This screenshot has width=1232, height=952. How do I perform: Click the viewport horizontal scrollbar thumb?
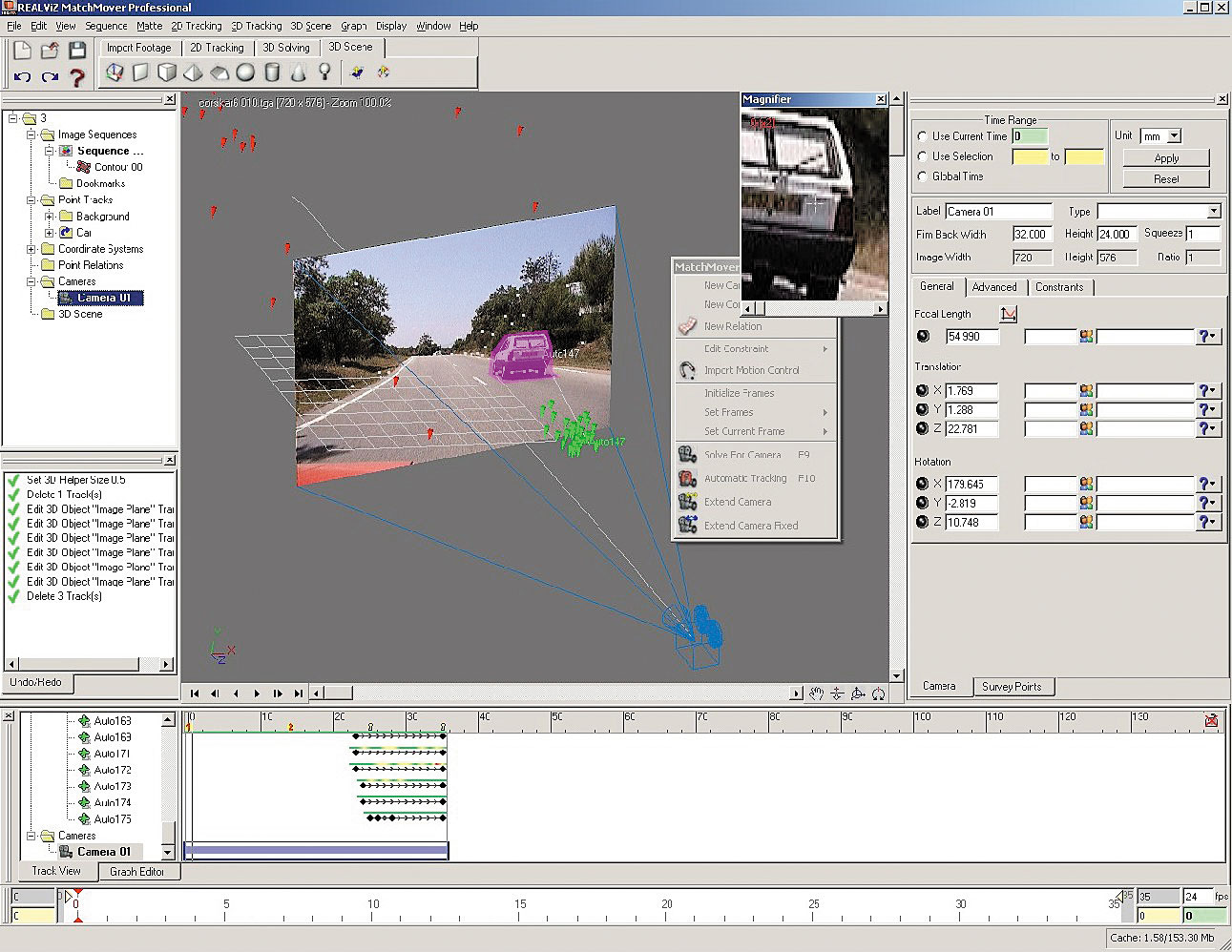tap(339, 693)
